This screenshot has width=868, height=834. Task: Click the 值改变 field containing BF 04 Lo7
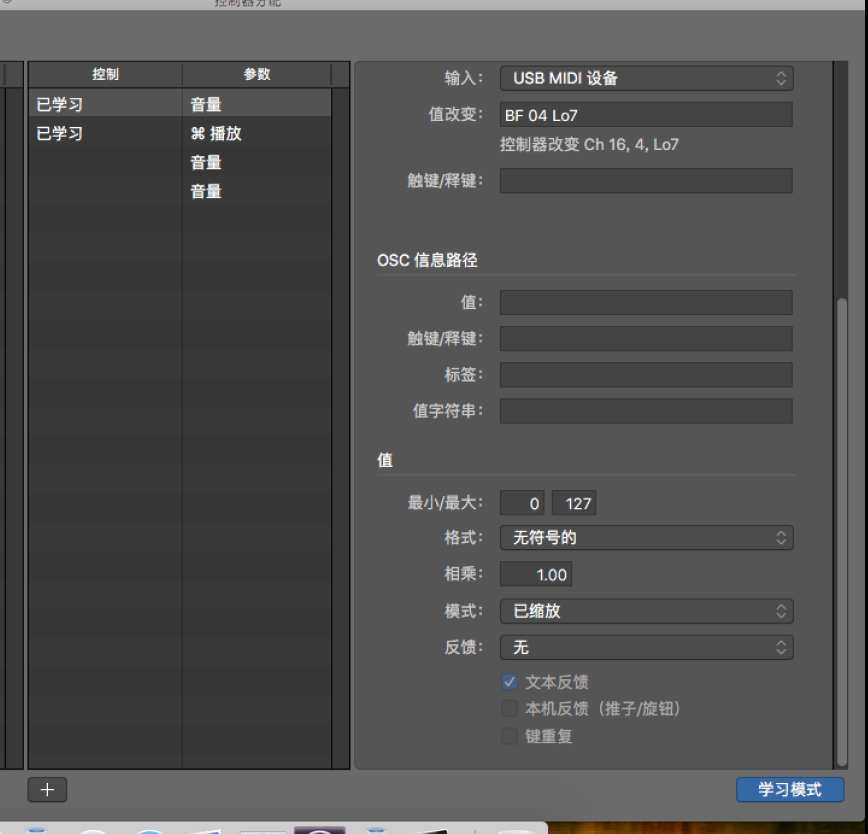tap(646, 115)
